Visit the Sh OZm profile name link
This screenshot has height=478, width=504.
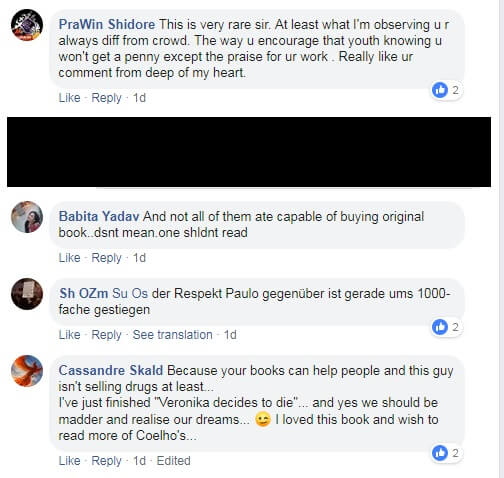pos(83,293)
